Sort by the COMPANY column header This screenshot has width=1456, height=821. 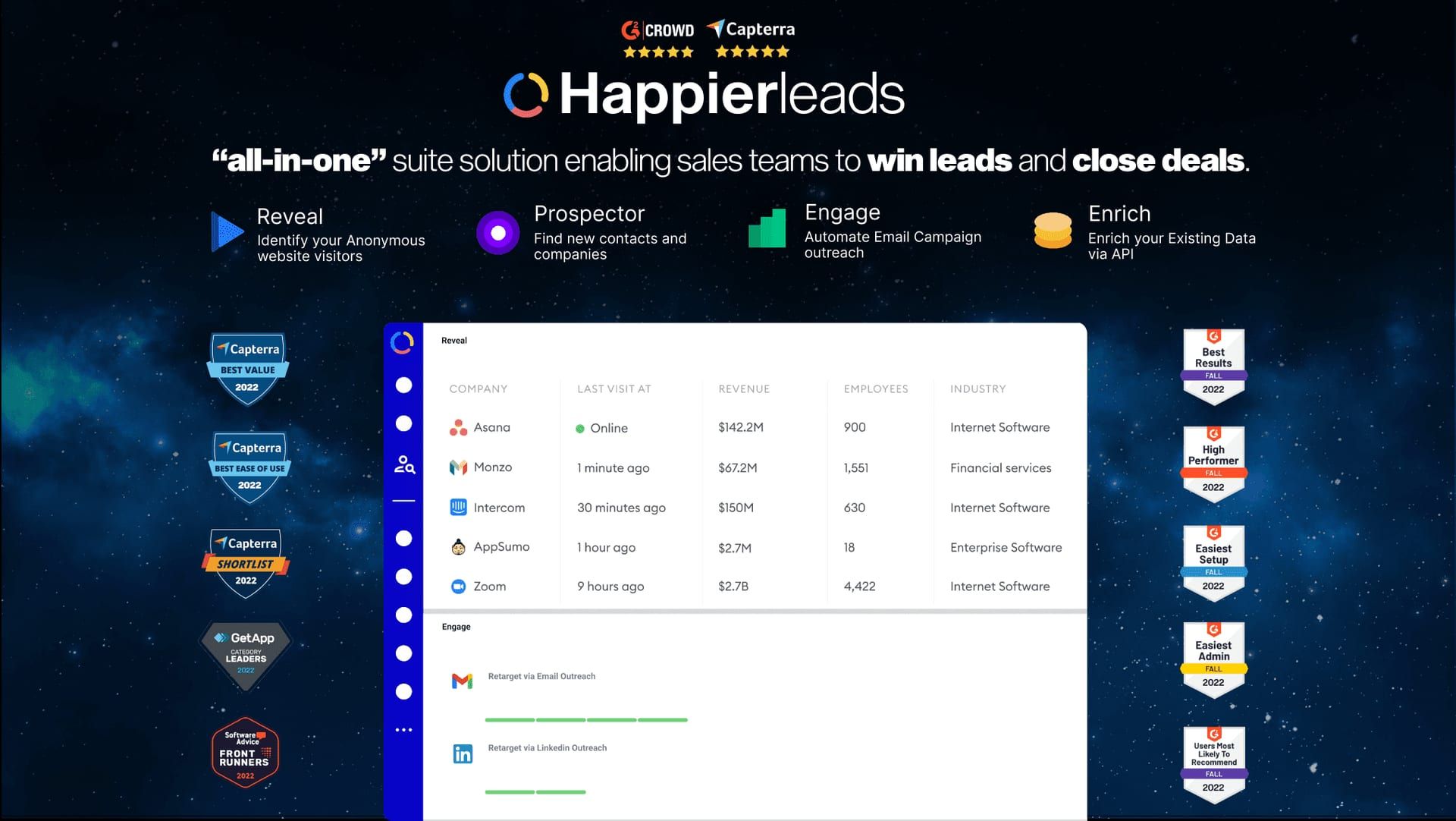[478, 388]
